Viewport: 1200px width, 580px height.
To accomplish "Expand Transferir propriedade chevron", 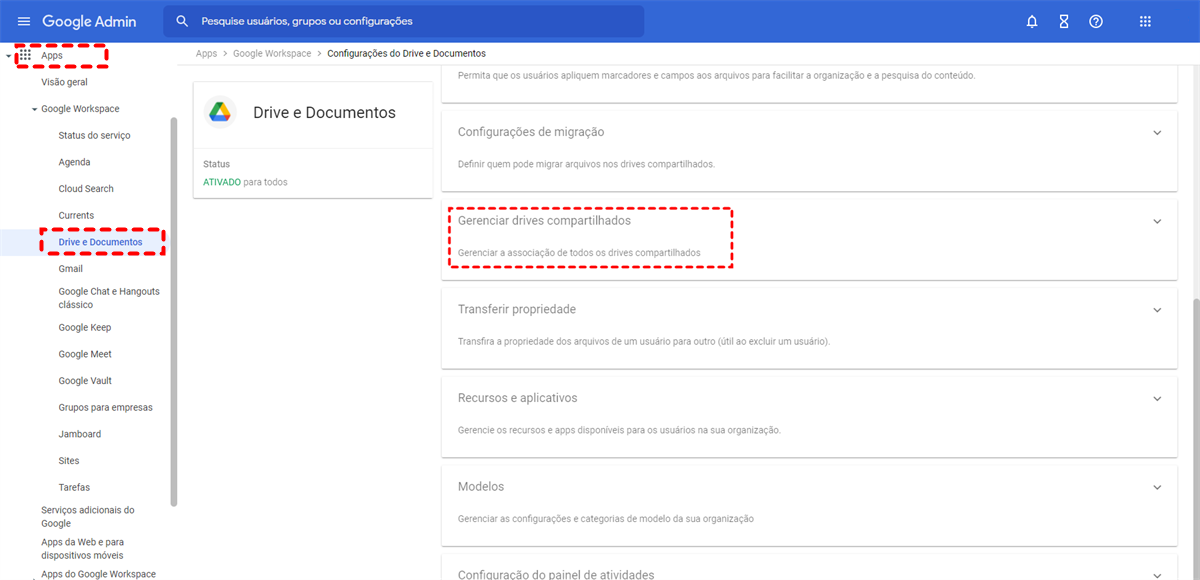I will click(x=1157, y=310).
